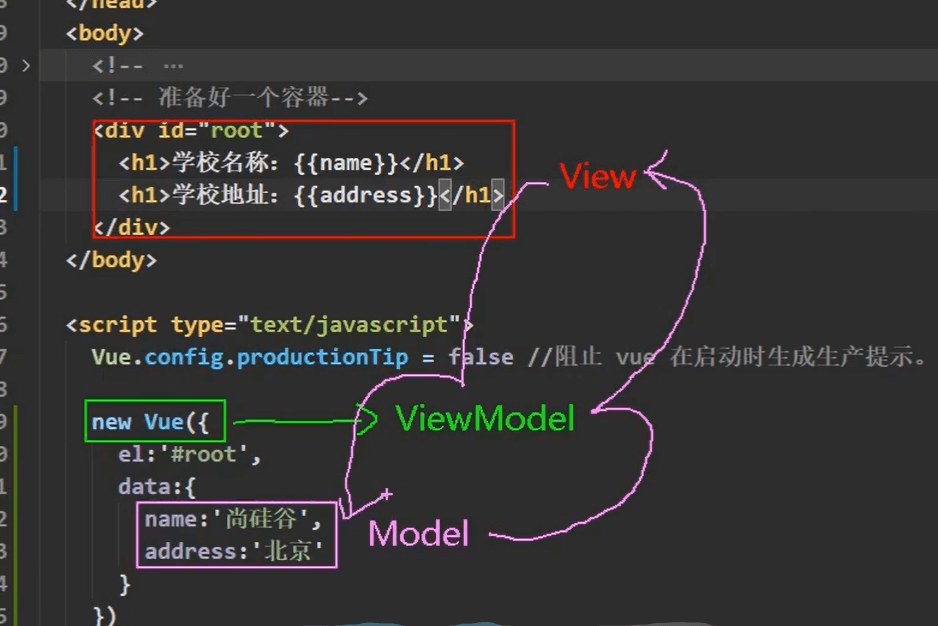The width and height of the screenshot is (938, 626).
Task: Click the handwritten ViewModel annotation
Action: [484, 419]
